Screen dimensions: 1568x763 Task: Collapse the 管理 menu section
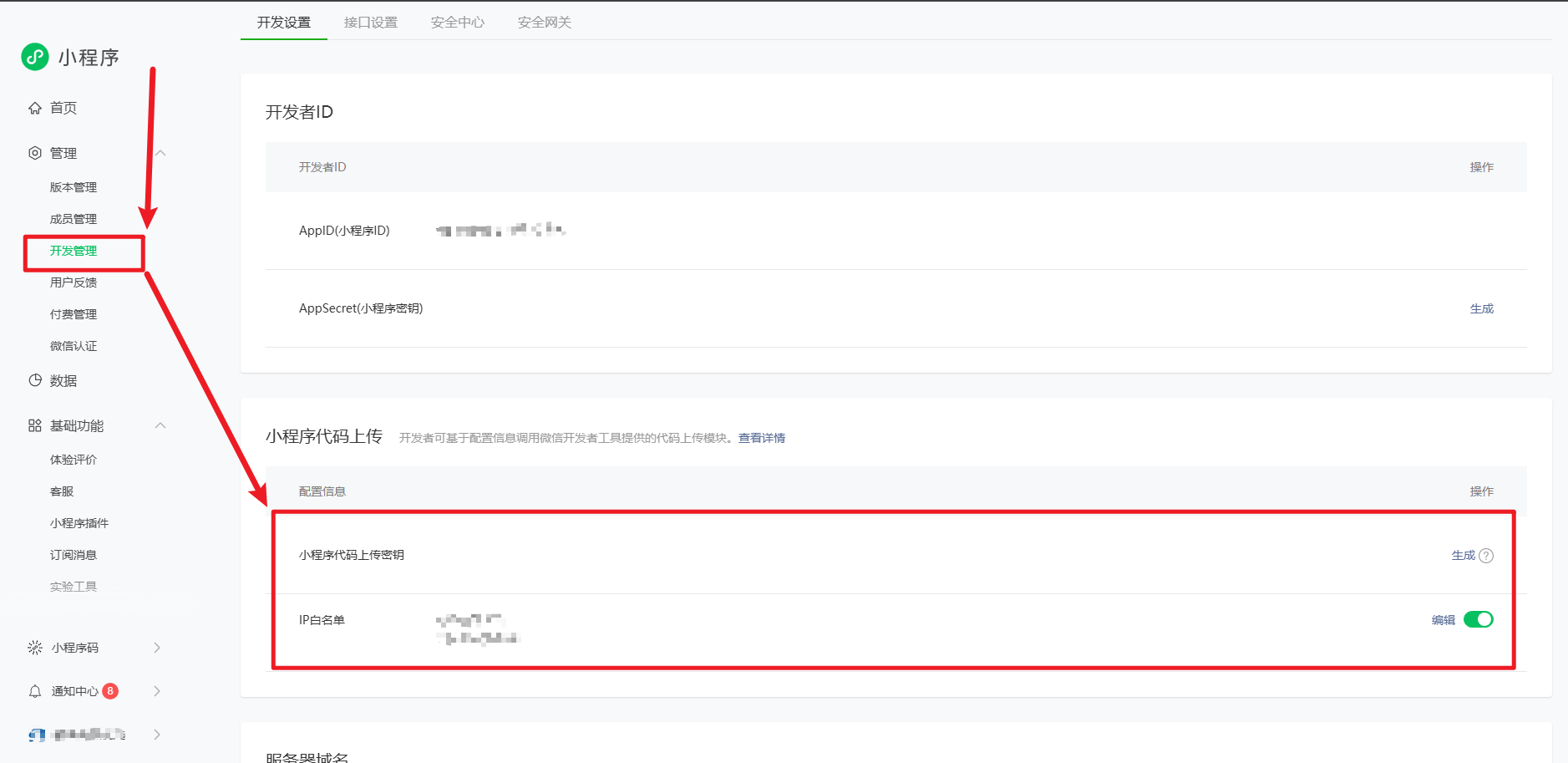pos(160,153)
